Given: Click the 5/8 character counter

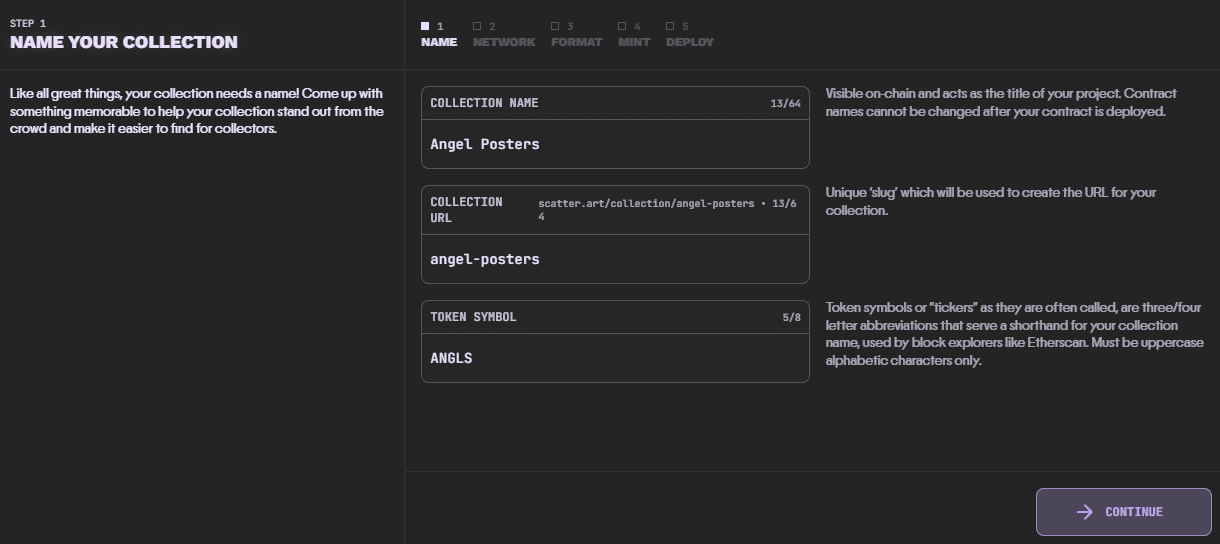Looking at the screenshot, I should coord(791,318).
